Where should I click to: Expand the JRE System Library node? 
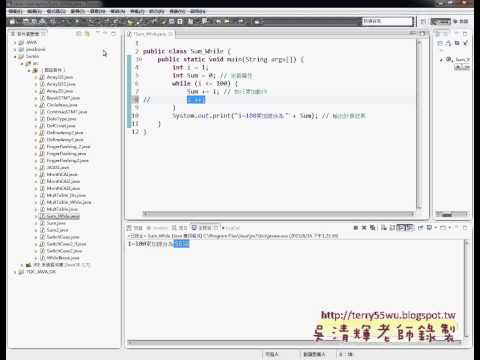[22, 265]
